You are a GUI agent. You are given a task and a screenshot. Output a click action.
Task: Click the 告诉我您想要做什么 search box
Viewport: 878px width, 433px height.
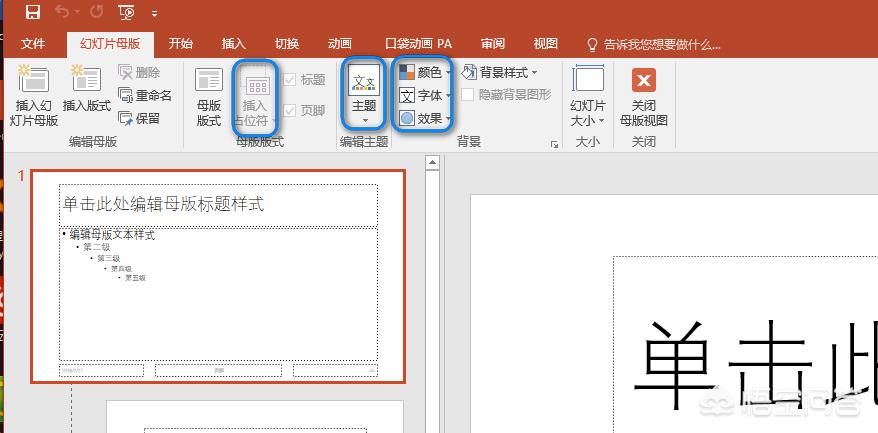coord(653,44)
